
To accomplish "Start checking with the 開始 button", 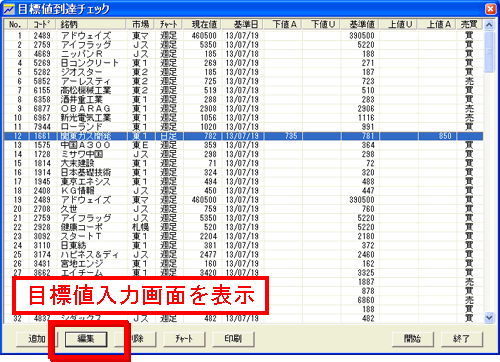I will (412, 339).
